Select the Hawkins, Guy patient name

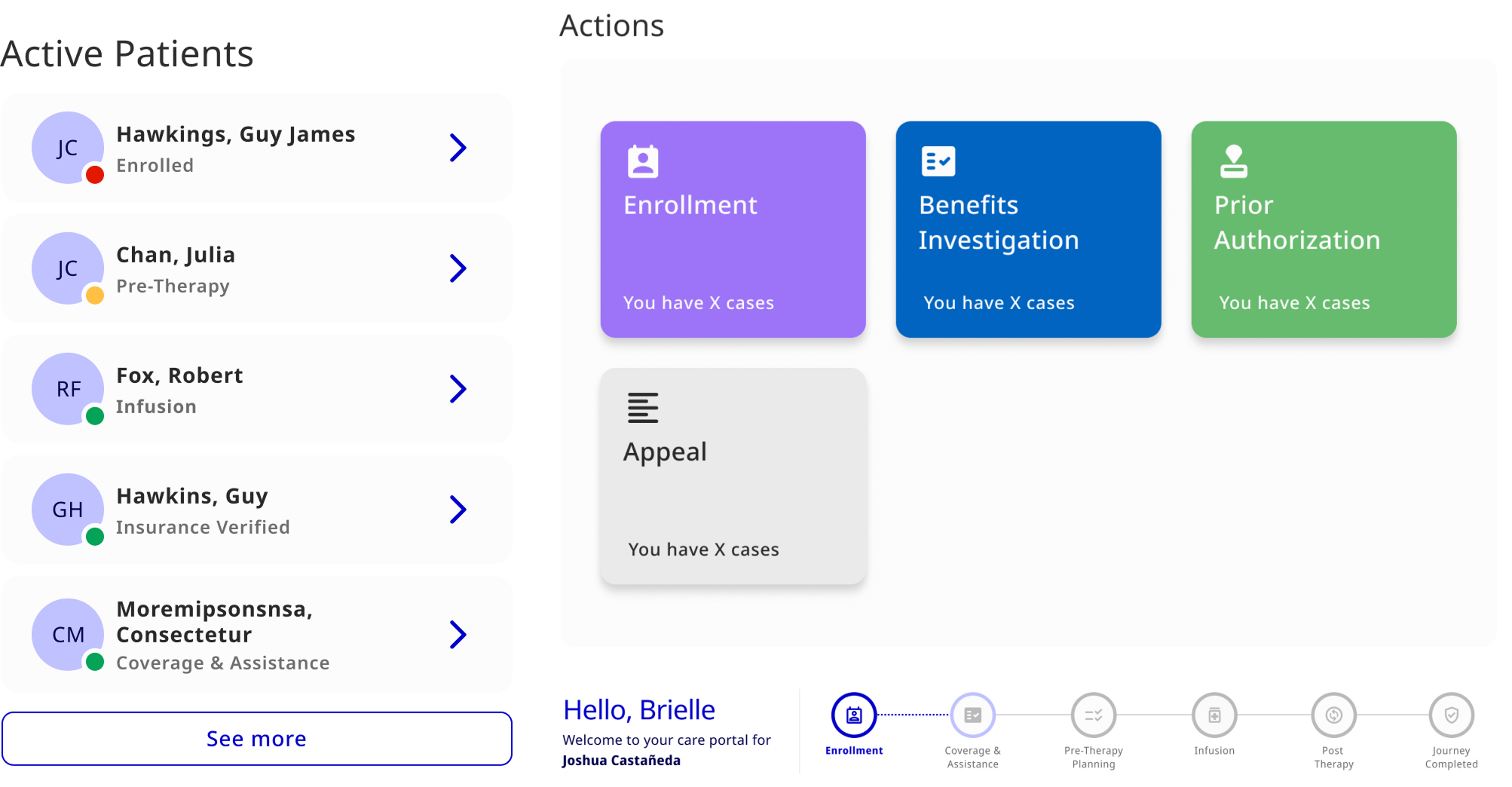pyautogui.click(x=192, y=496)
